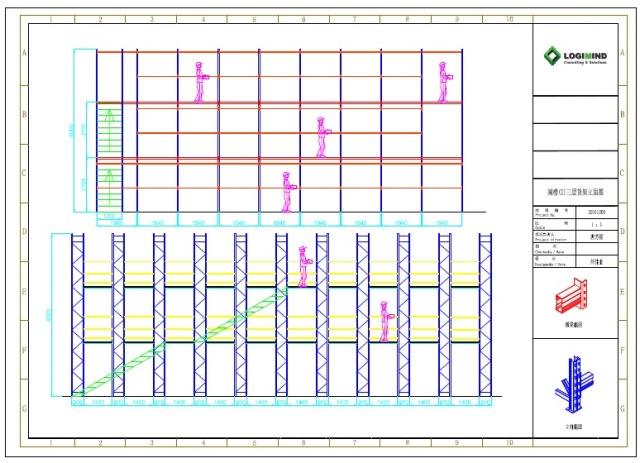Select the project director name value
Viewport: 640px width, 463px height.
point(597,237)
